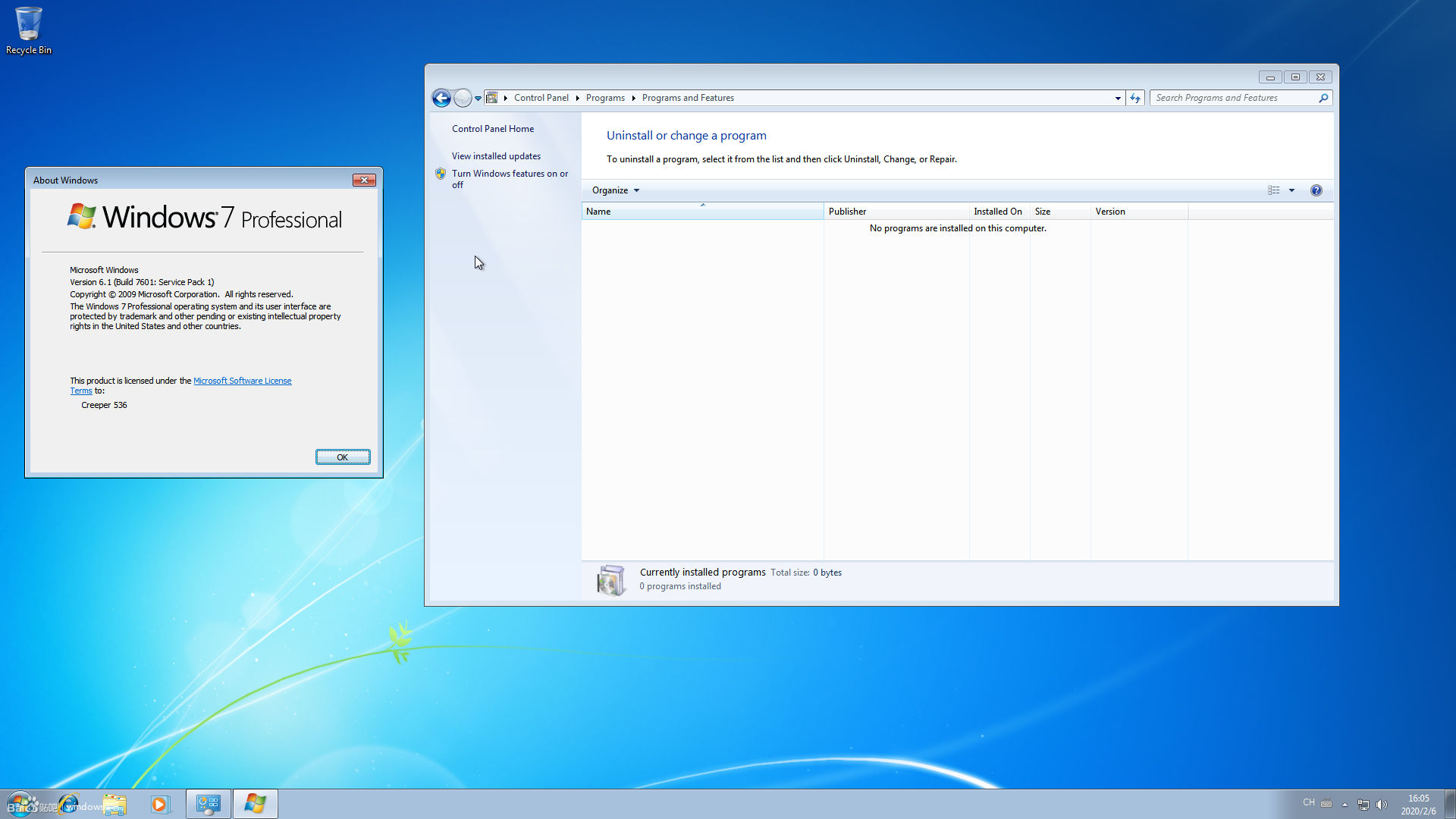
Task: Expand the arrow after Control Panel breadcrumb
Action: tap(578, 98)
